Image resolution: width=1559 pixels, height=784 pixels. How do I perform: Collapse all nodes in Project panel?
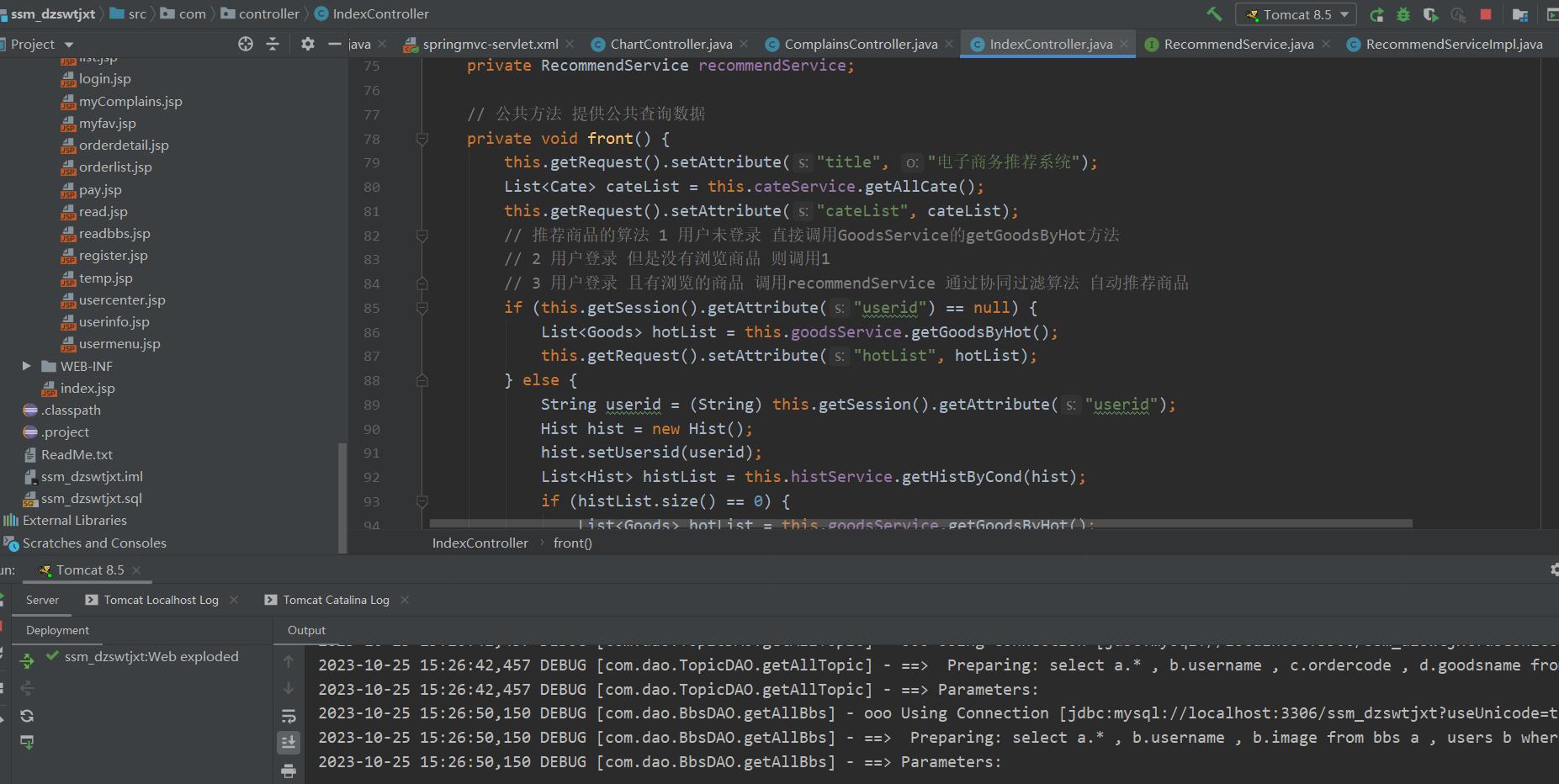click(x=273, y=44)
